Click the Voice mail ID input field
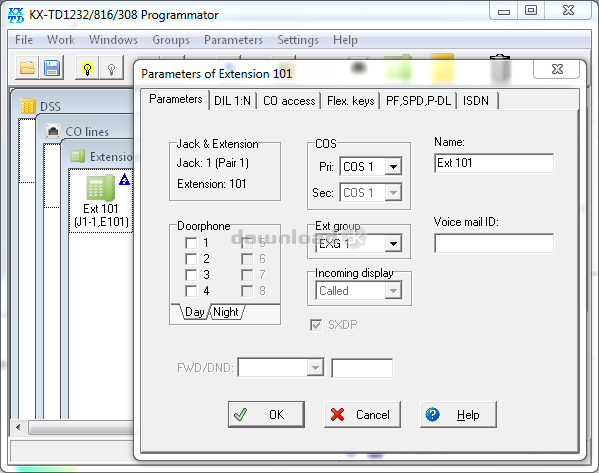The width and height of the screenshot is (599, 473). (494, 243)
